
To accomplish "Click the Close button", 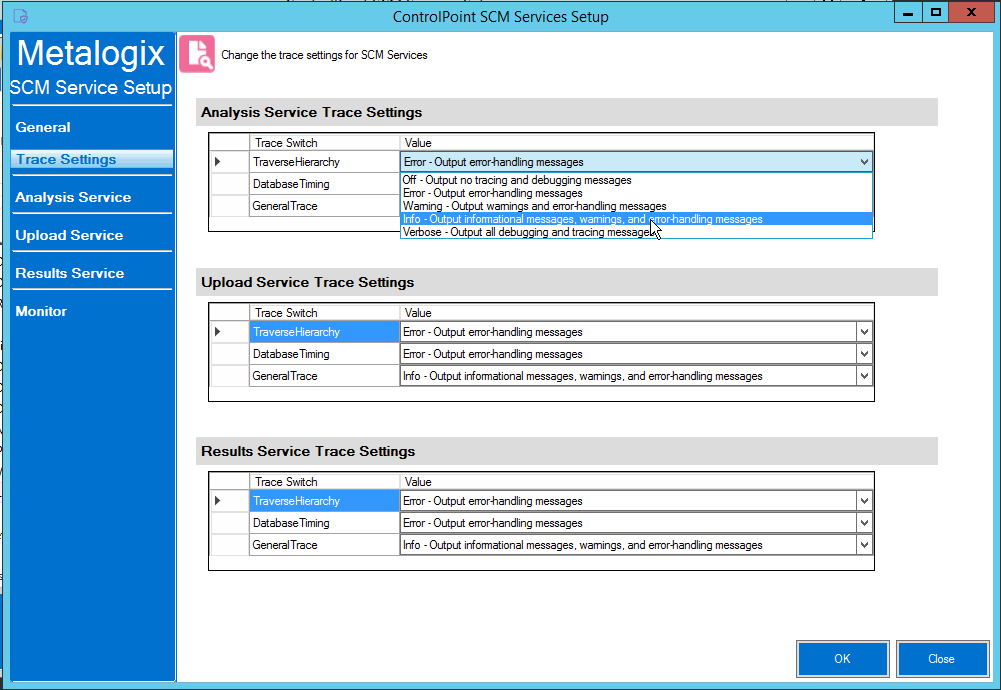I will (x=941, y=658).
